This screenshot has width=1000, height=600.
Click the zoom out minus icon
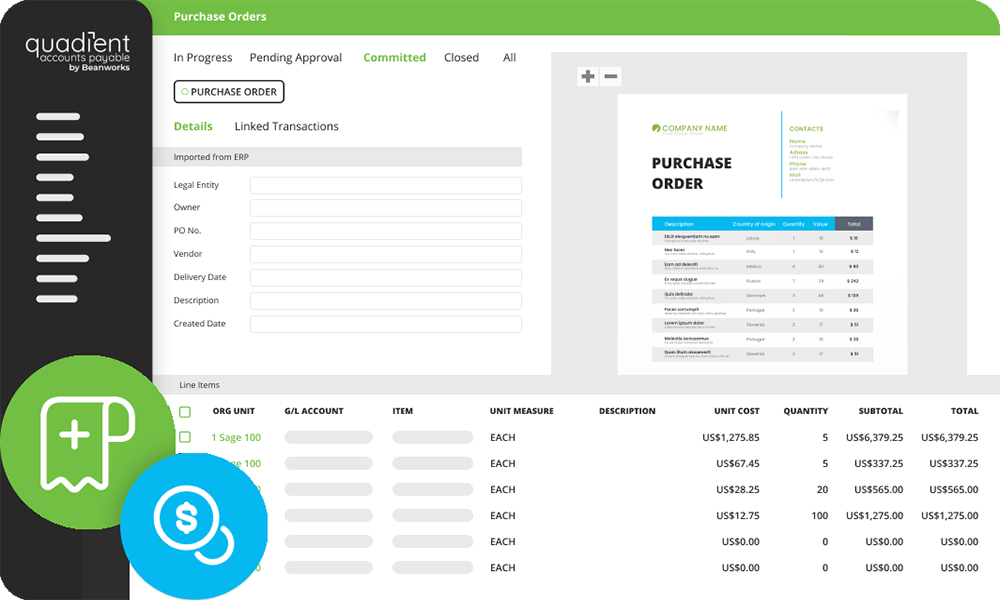pos(611,76)
